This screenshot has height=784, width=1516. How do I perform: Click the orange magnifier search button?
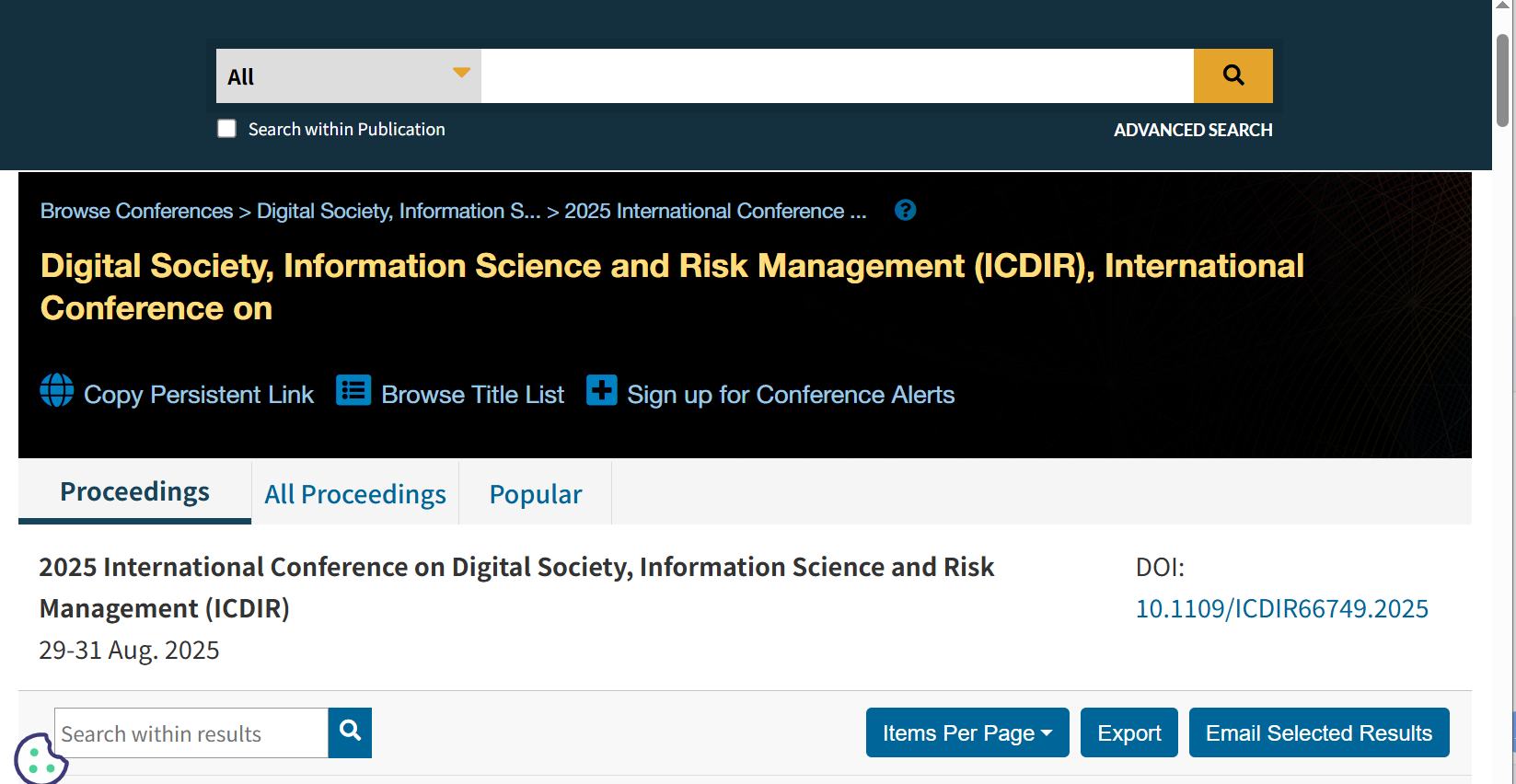[1232, 75]
